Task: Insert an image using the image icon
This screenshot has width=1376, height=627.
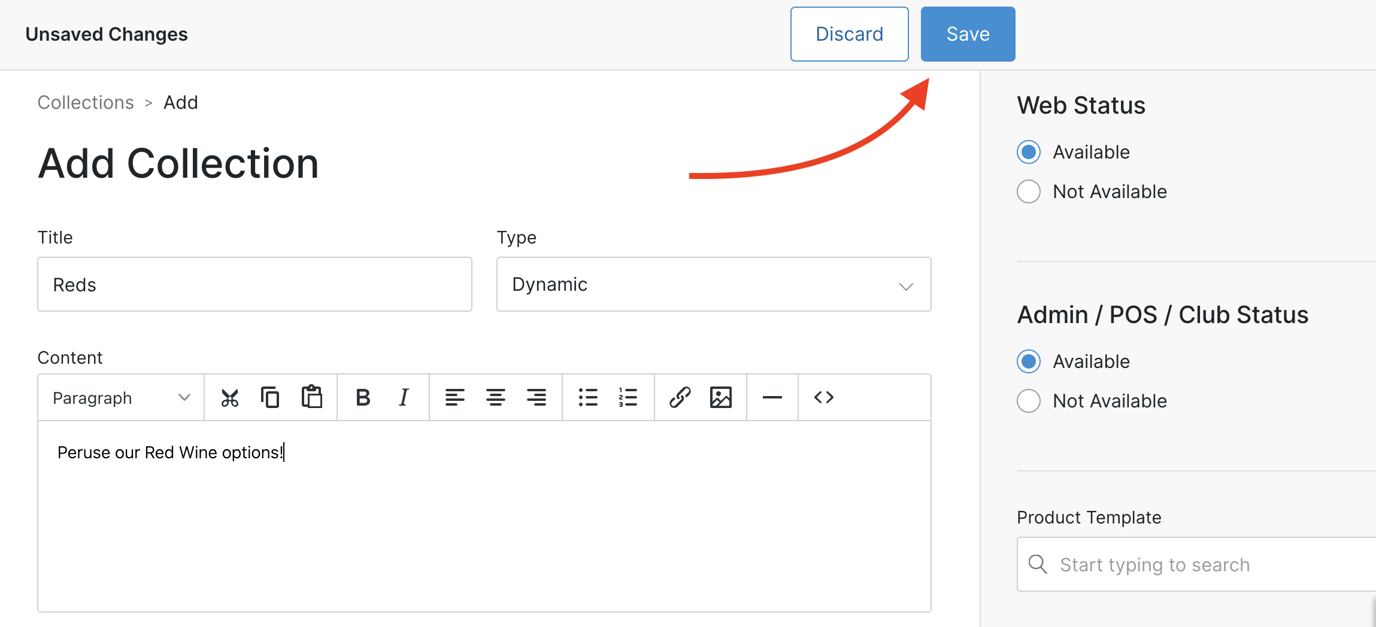Action: (721, 397)
